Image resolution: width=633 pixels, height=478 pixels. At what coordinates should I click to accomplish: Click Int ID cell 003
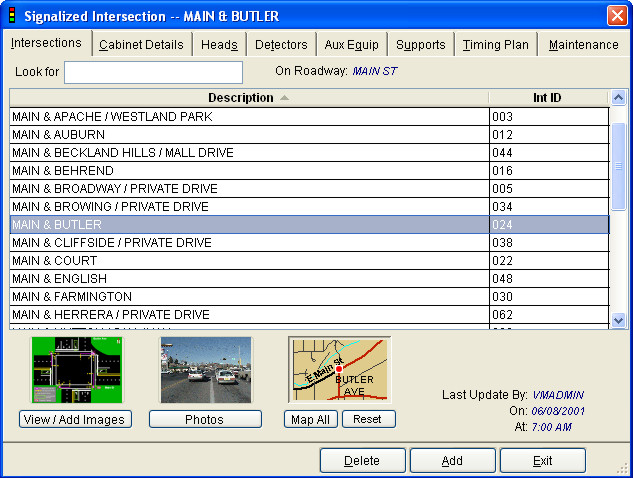[x=549, y=117]
